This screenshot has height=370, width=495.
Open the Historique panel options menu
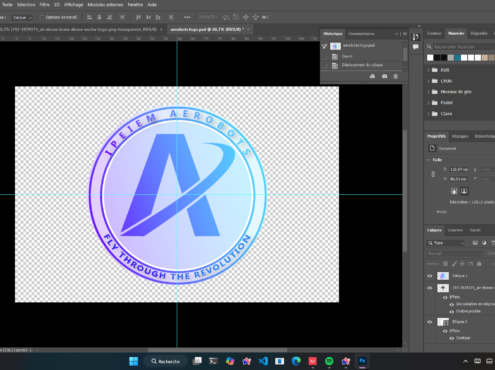point(405,34)
